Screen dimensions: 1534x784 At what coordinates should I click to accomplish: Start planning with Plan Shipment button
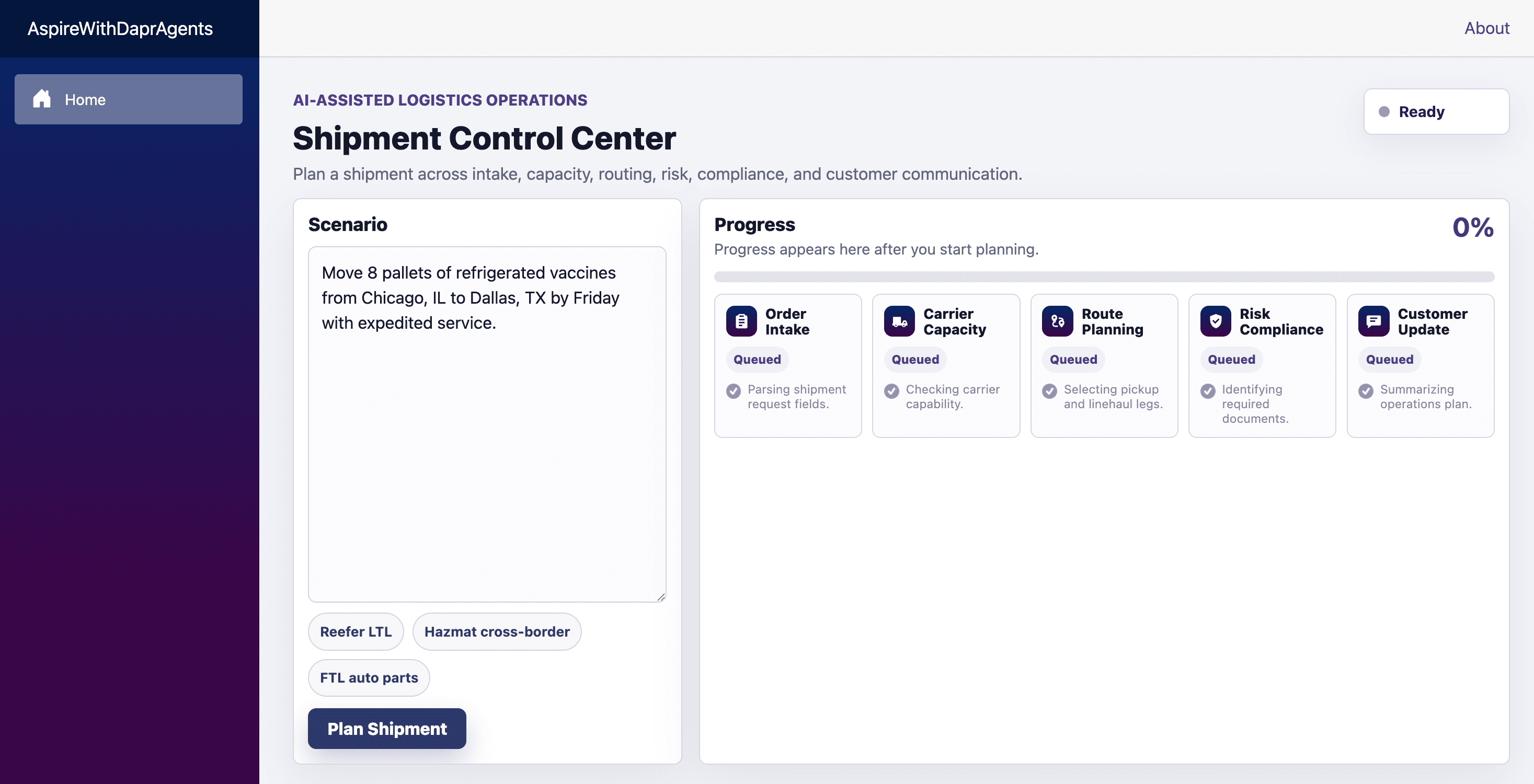[387, 729]
